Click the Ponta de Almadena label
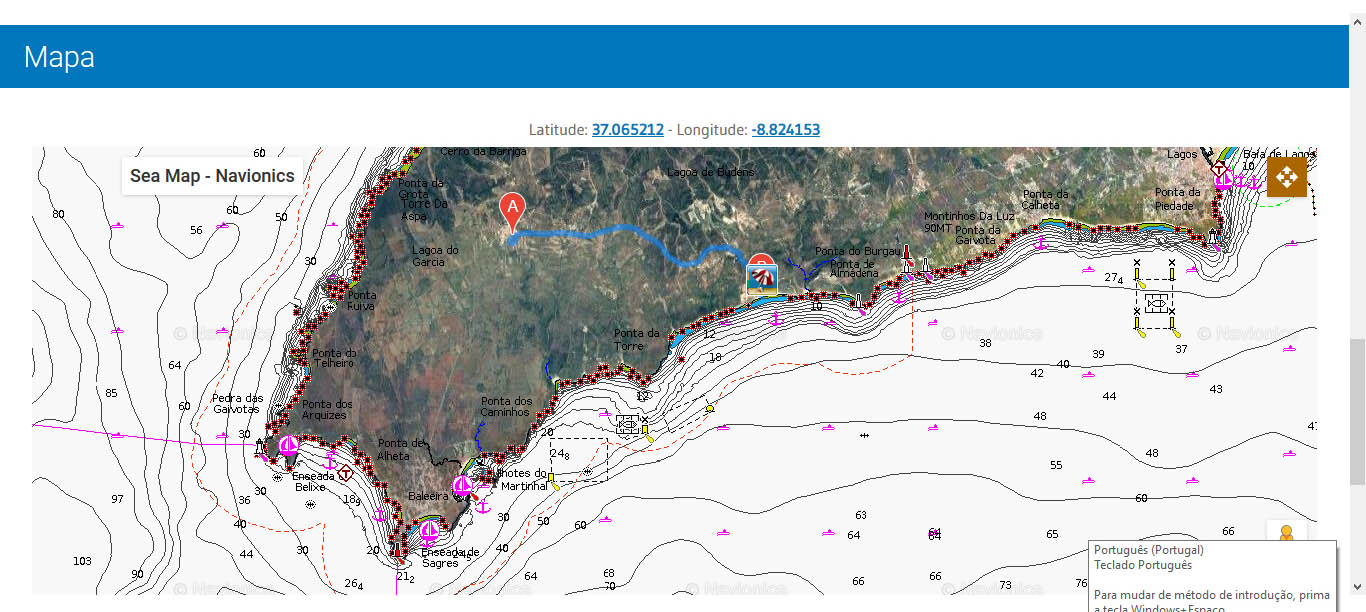 click(854, 268)
